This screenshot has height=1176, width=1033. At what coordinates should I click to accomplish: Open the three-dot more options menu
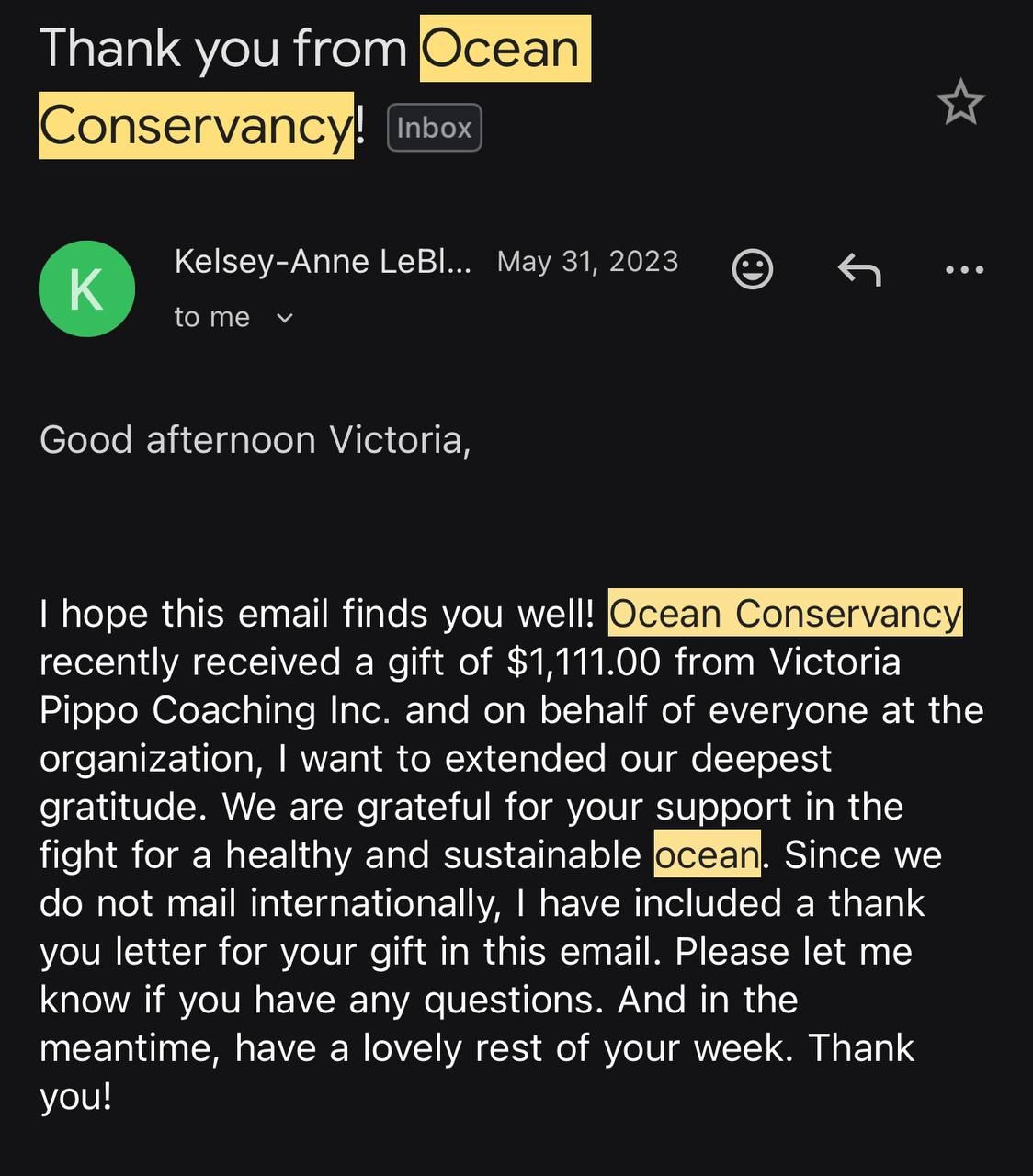pyautogui.click(x=964, y=269)
